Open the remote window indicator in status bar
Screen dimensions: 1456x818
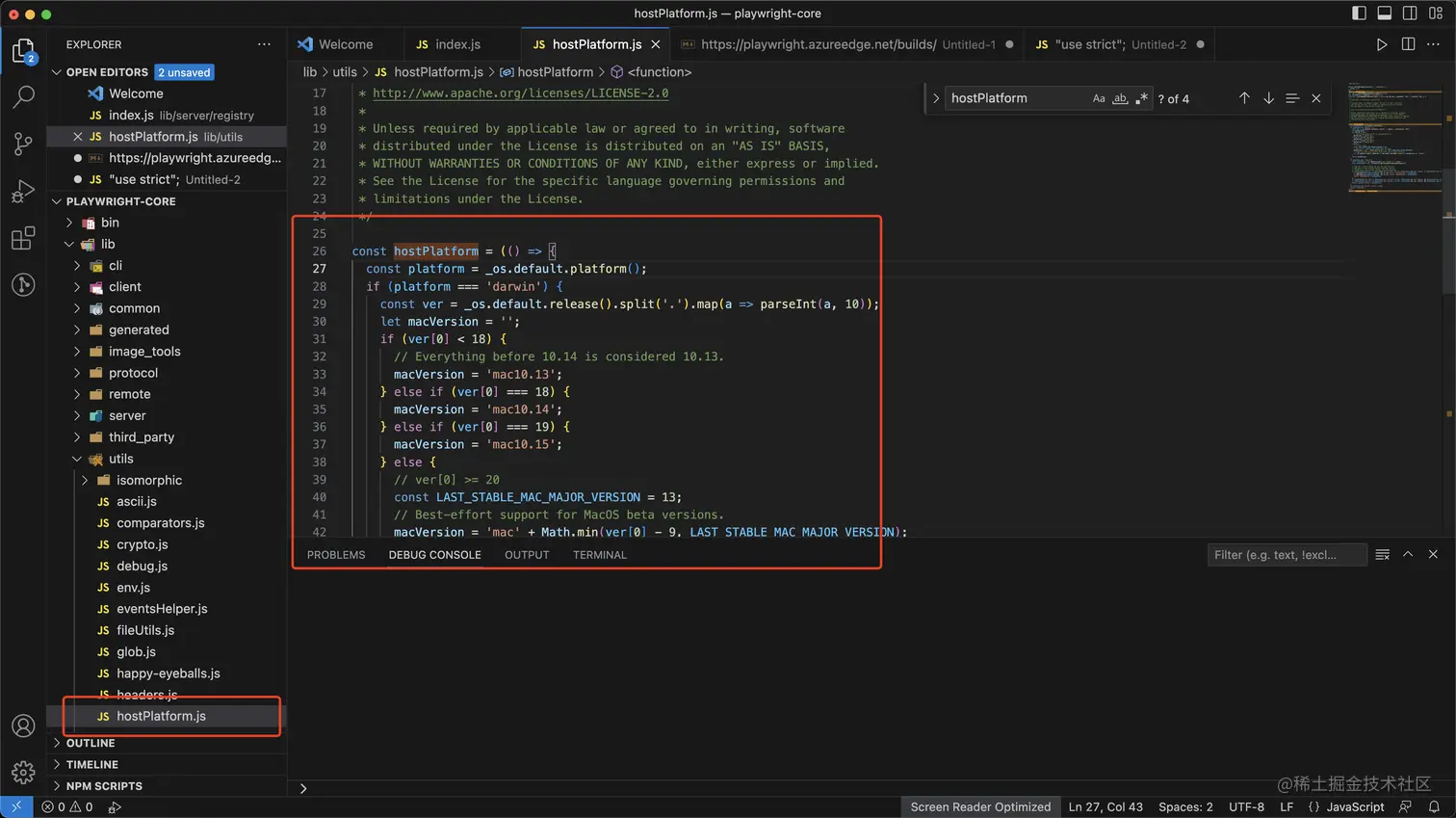click(x=16, y=807)
